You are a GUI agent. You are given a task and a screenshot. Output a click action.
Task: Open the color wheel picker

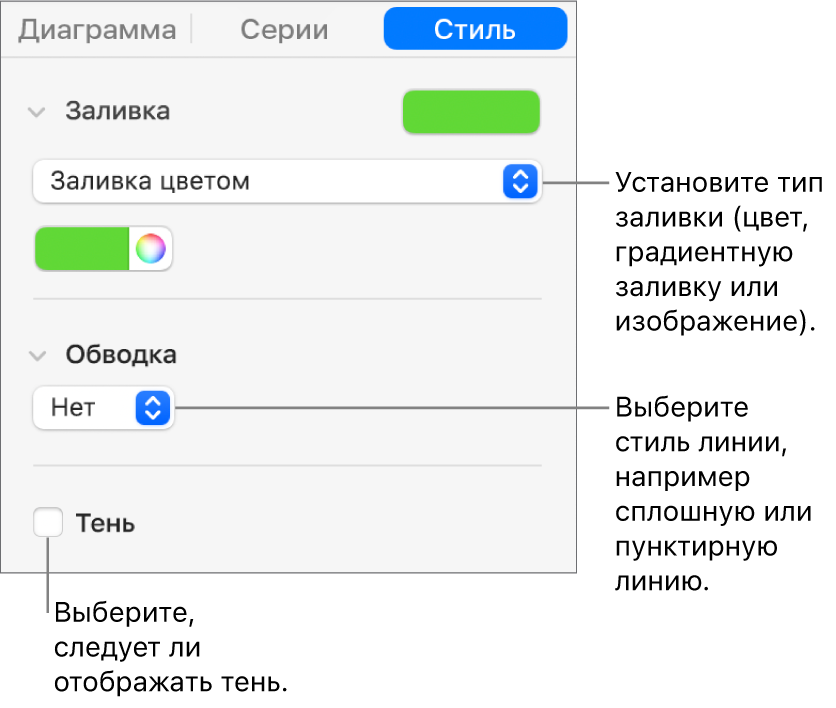150,248
